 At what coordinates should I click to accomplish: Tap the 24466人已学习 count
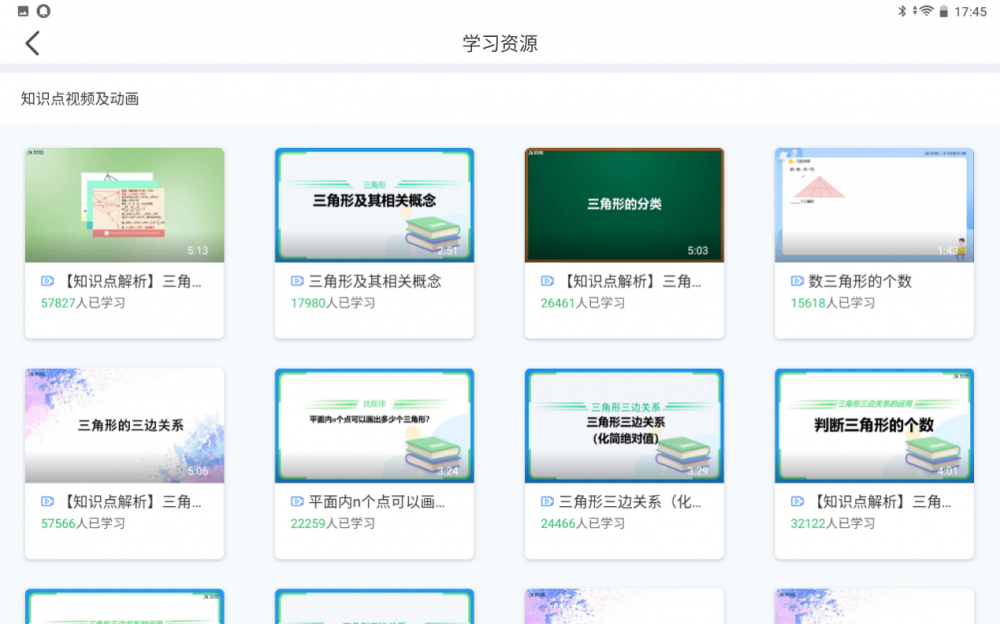tap(583, 524)
